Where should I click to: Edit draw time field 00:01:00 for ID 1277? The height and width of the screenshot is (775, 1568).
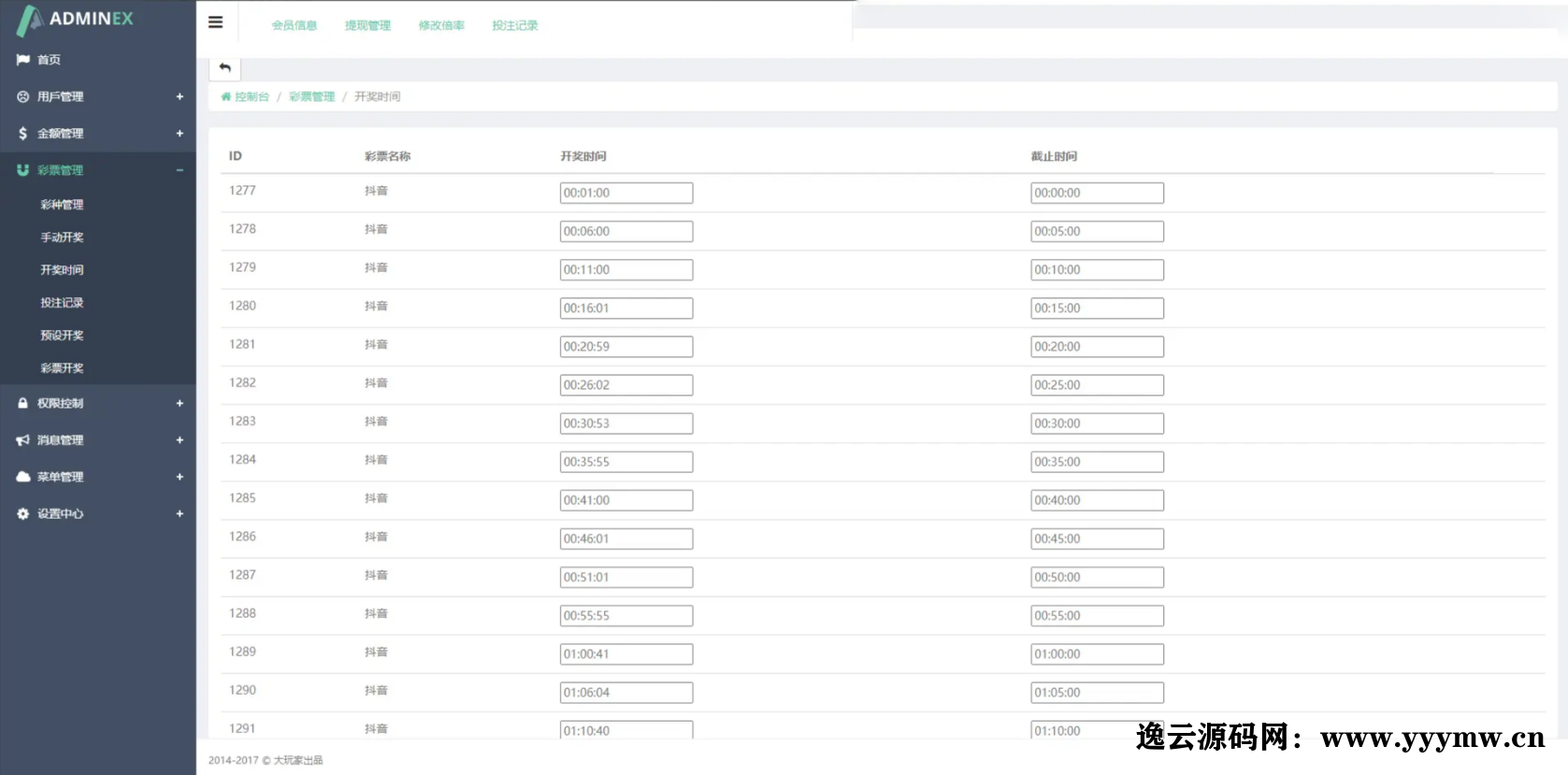pos(626,193)
